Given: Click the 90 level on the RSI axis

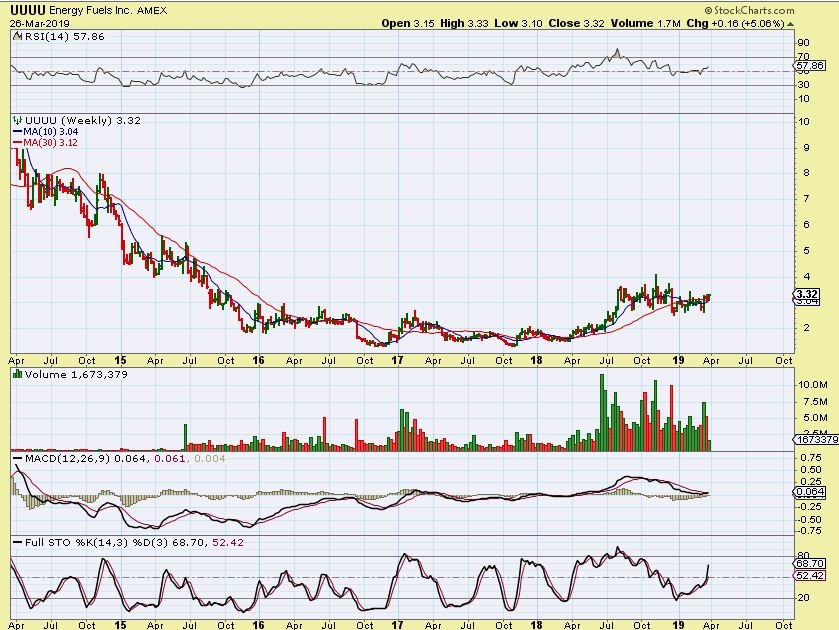Looking at the screenshot, I should (803, 43).
